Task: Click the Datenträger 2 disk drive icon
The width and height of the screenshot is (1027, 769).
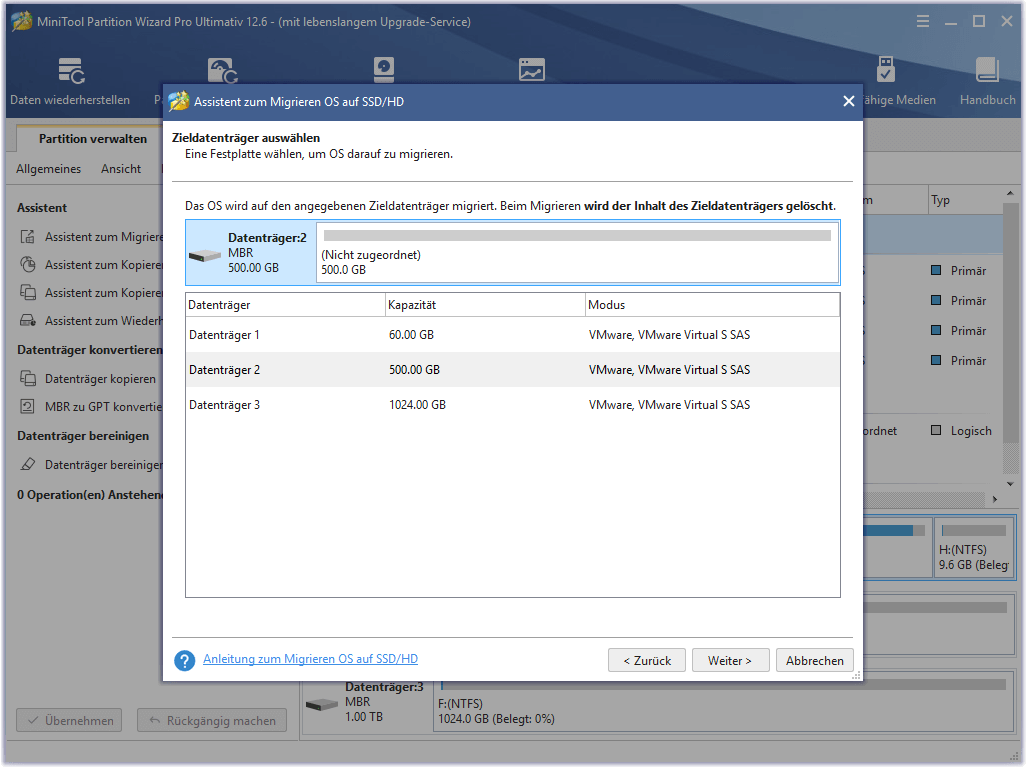Action: [205, 254]
